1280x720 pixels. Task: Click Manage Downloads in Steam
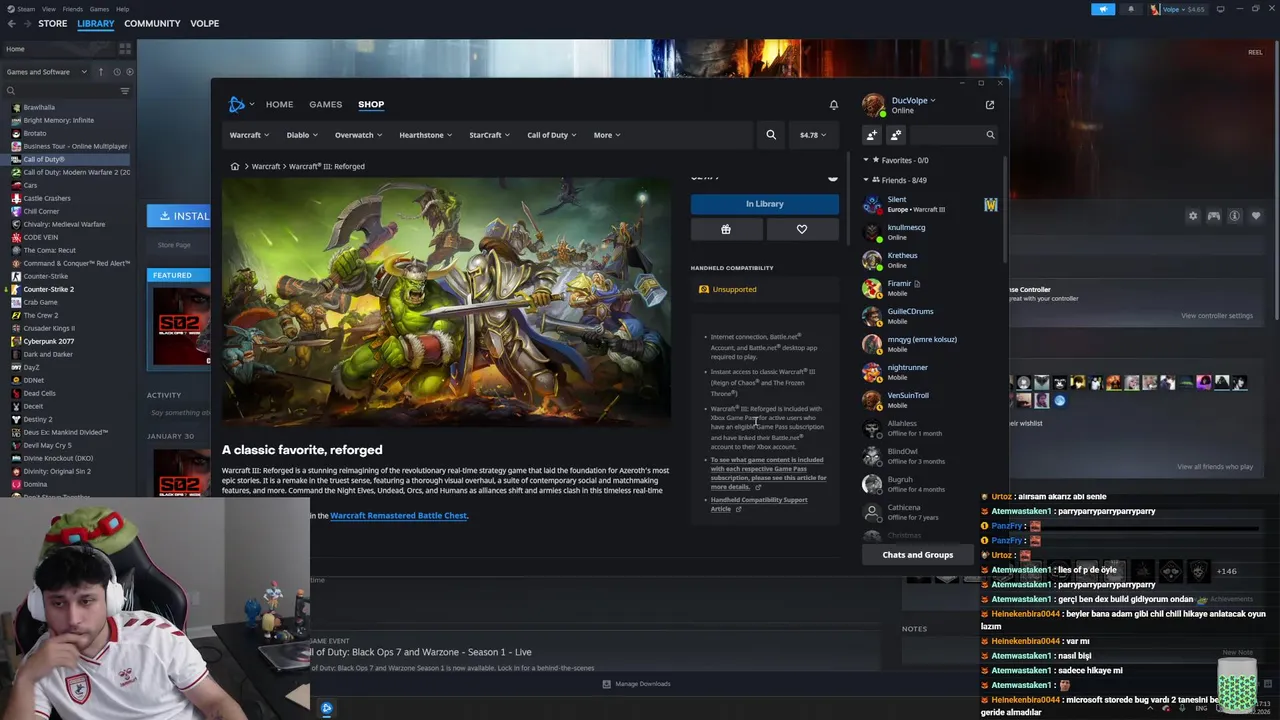click(x=637, y=684)
